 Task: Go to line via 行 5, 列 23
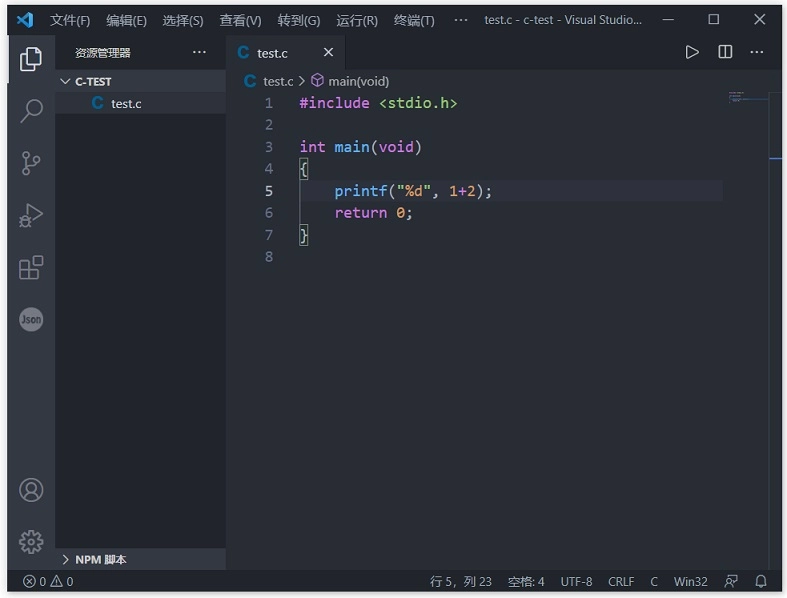(461, 581)
